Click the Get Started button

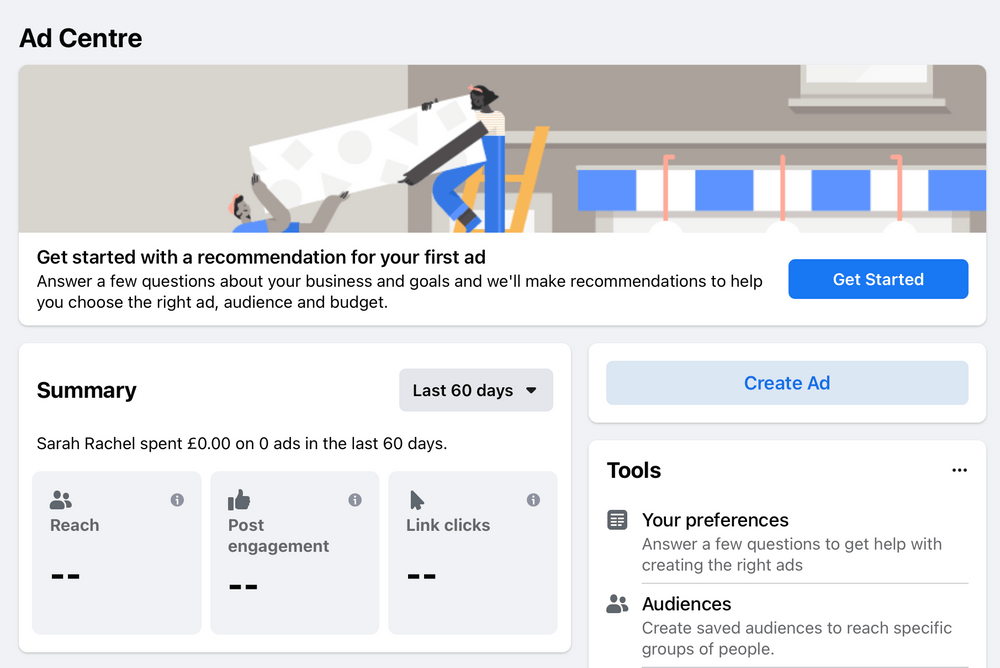(x=877, y=279)
